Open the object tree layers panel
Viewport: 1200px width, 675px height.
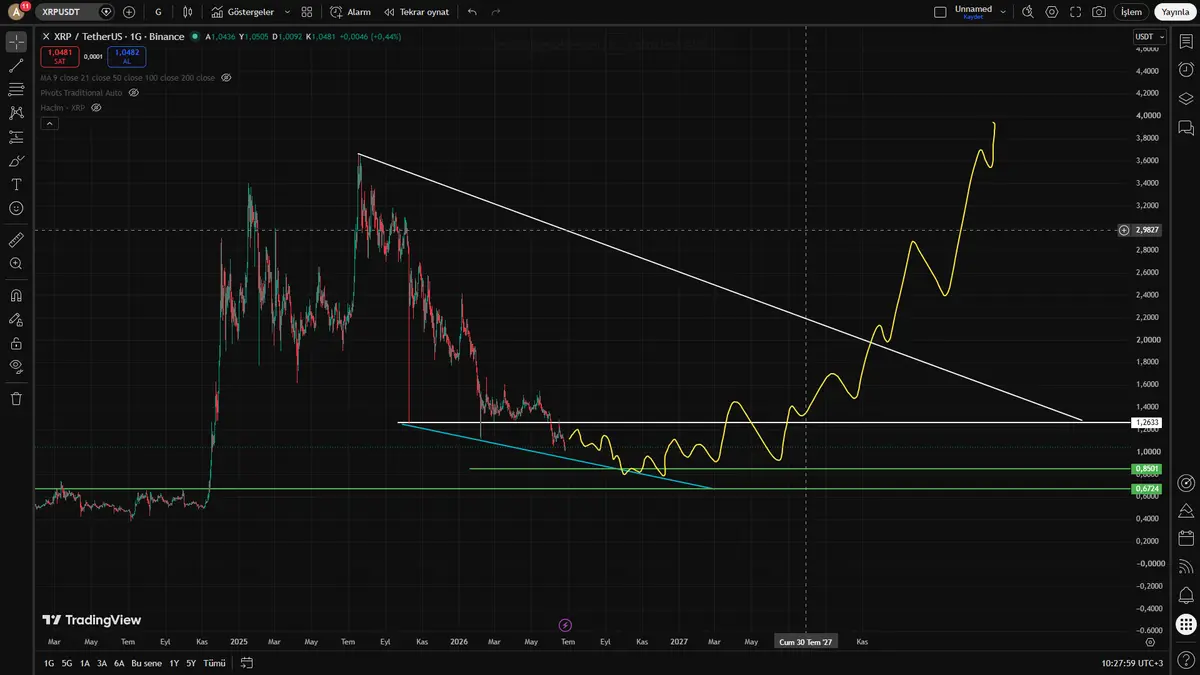point(1186,98)
